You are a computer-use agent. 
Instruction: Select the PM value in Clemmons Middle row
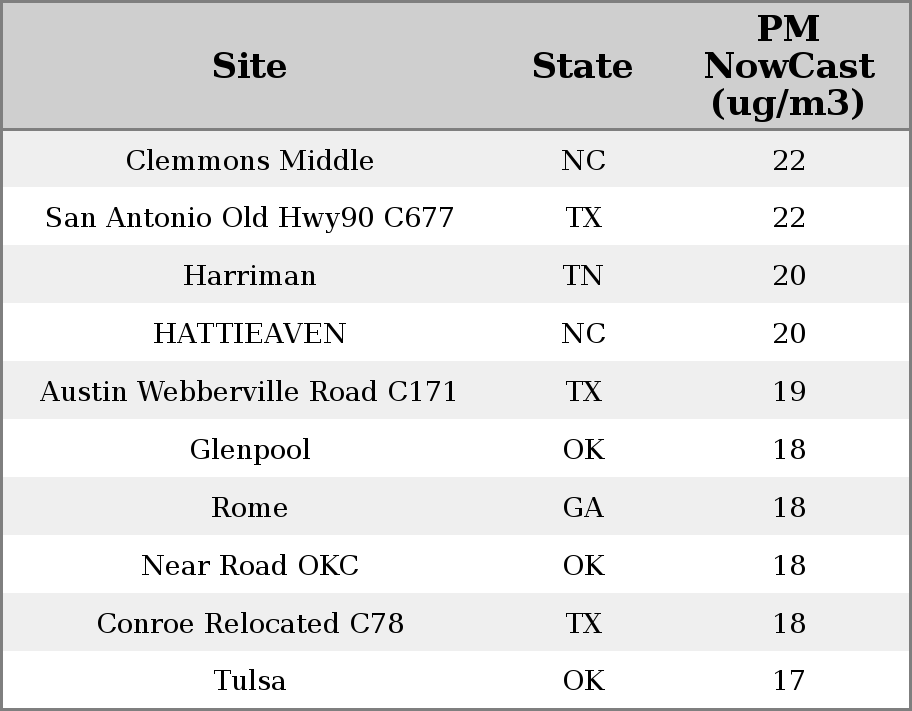click(x=789, y=161)
